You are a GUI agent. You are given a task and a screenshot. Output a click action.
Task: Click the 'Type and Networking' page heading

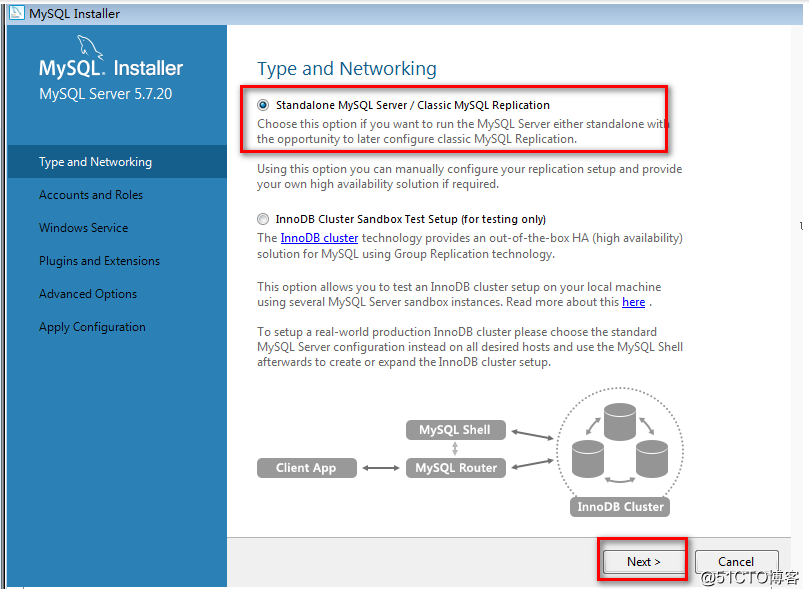347,69
